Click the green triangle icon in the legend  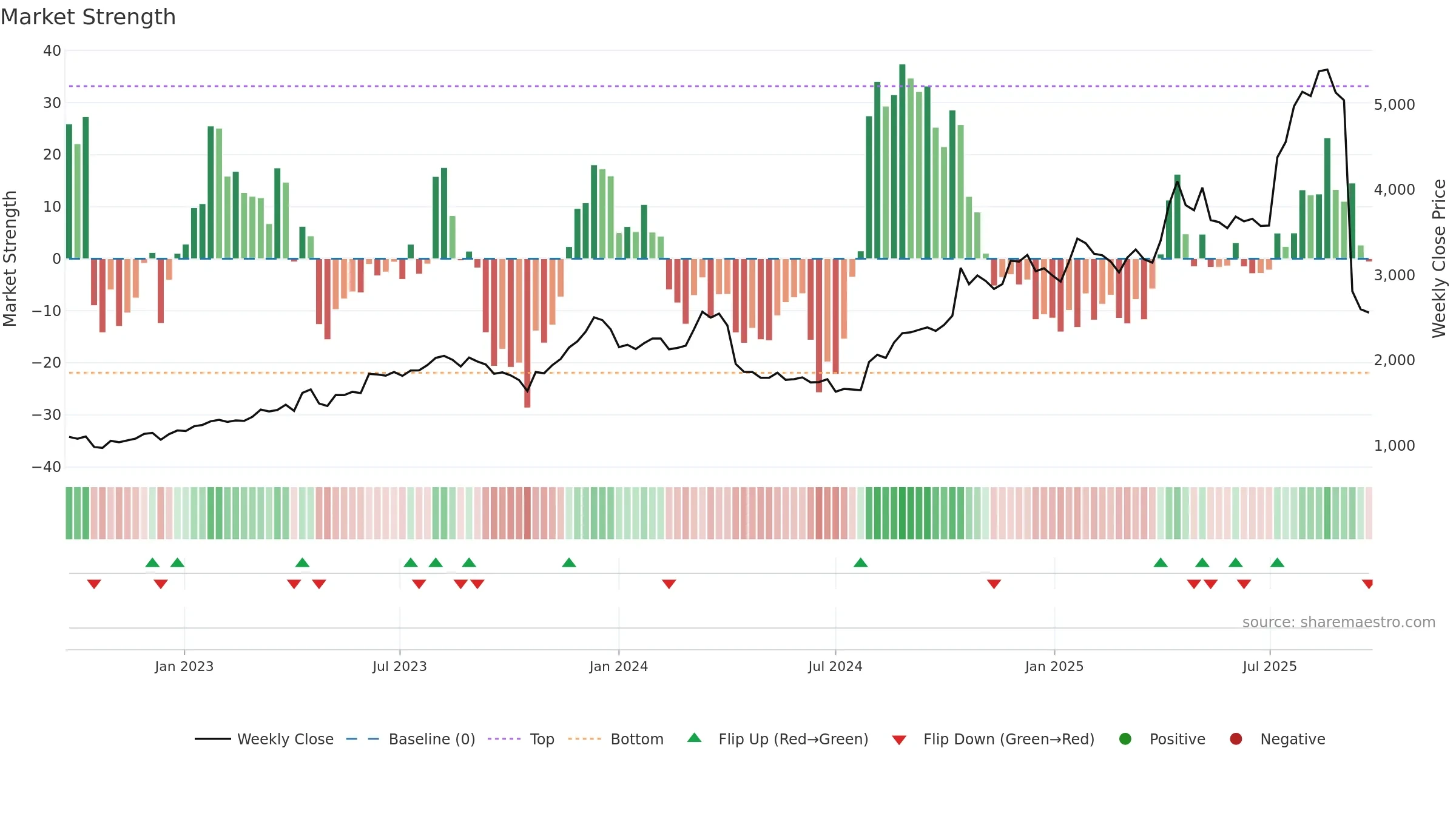tap(695, 738)
